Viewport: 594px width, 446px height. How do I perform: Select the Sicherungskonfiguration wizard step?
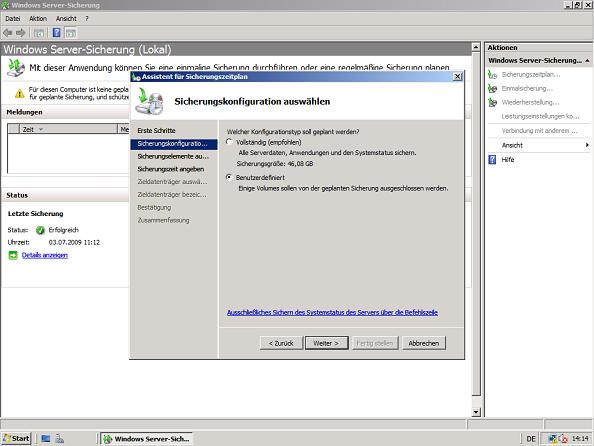tap(174, 144)
